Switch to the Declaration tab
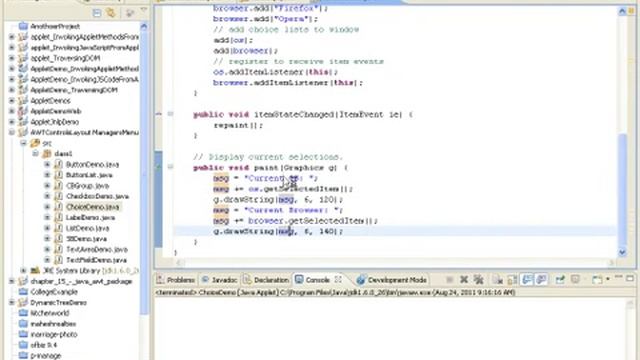The image size is (640, 360). pyautogui.click(x=266, y=280)
